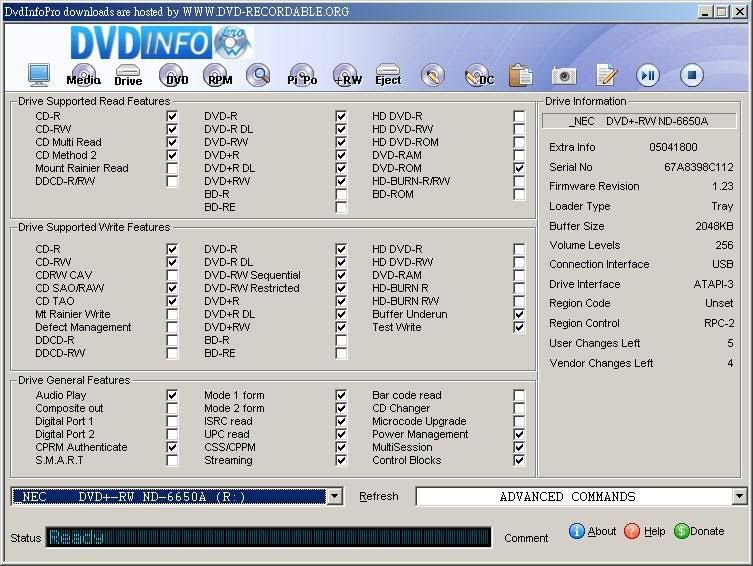This screenshot has width=753, height=566.
Task: Click the green Donate dollar icon
Action: point(681,531)
